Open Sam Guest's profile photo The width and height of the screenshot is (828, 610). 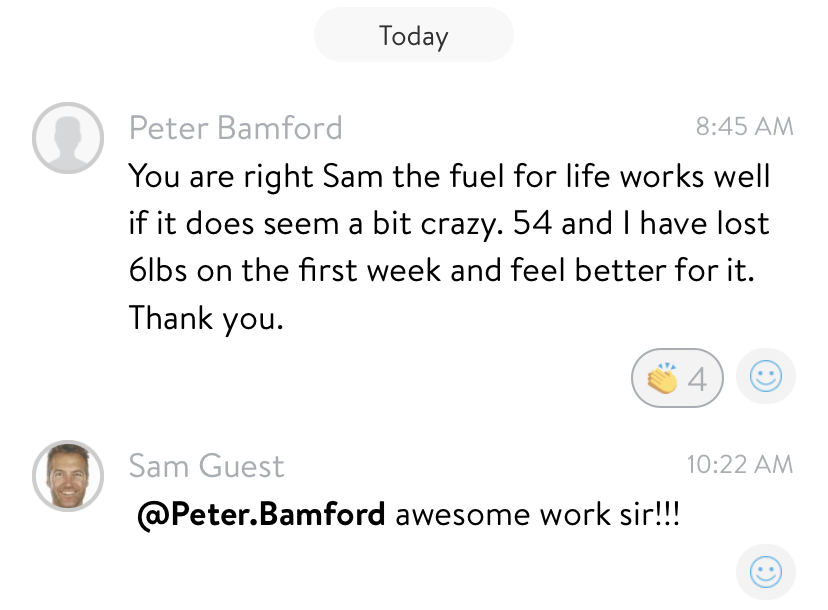[68, 476]
